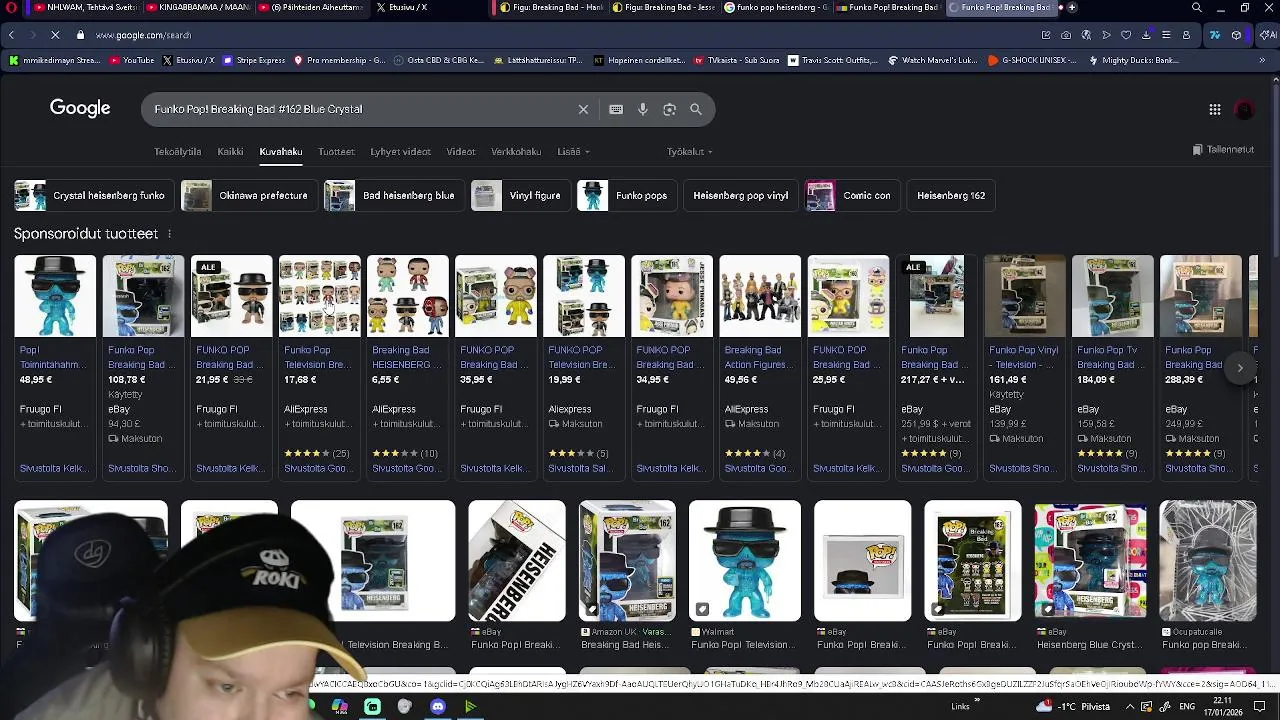The width and height of the screenshot is (1280, 720).
Task: Filter by the Funko pops chip
Action: [626, 196]
